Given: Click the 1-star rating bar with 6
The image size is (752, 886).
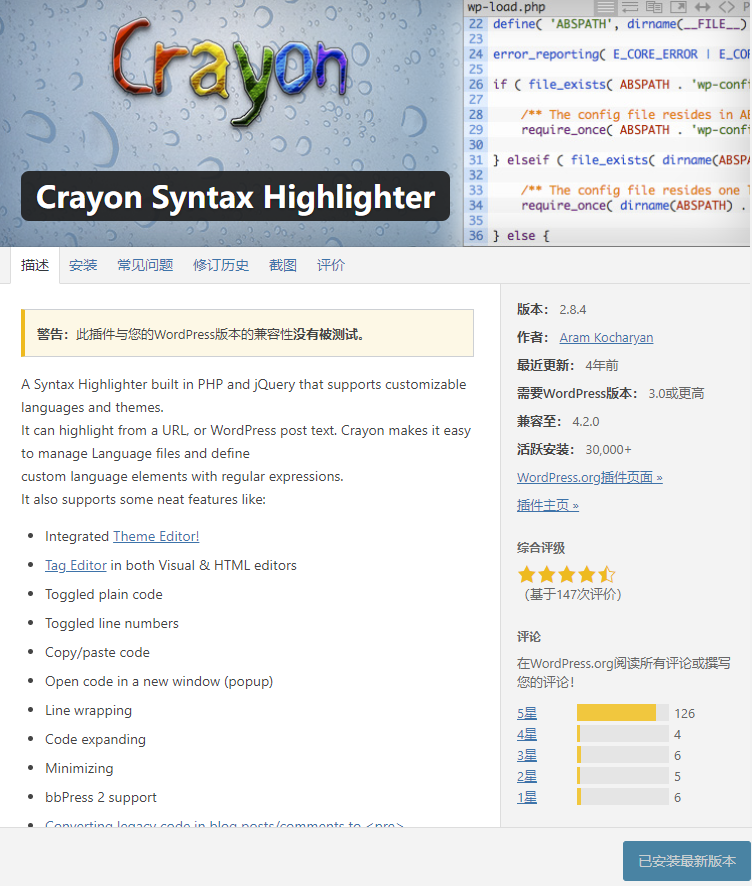Looking at the screenshot, I should pyautogui.click(x=623, y=797).
